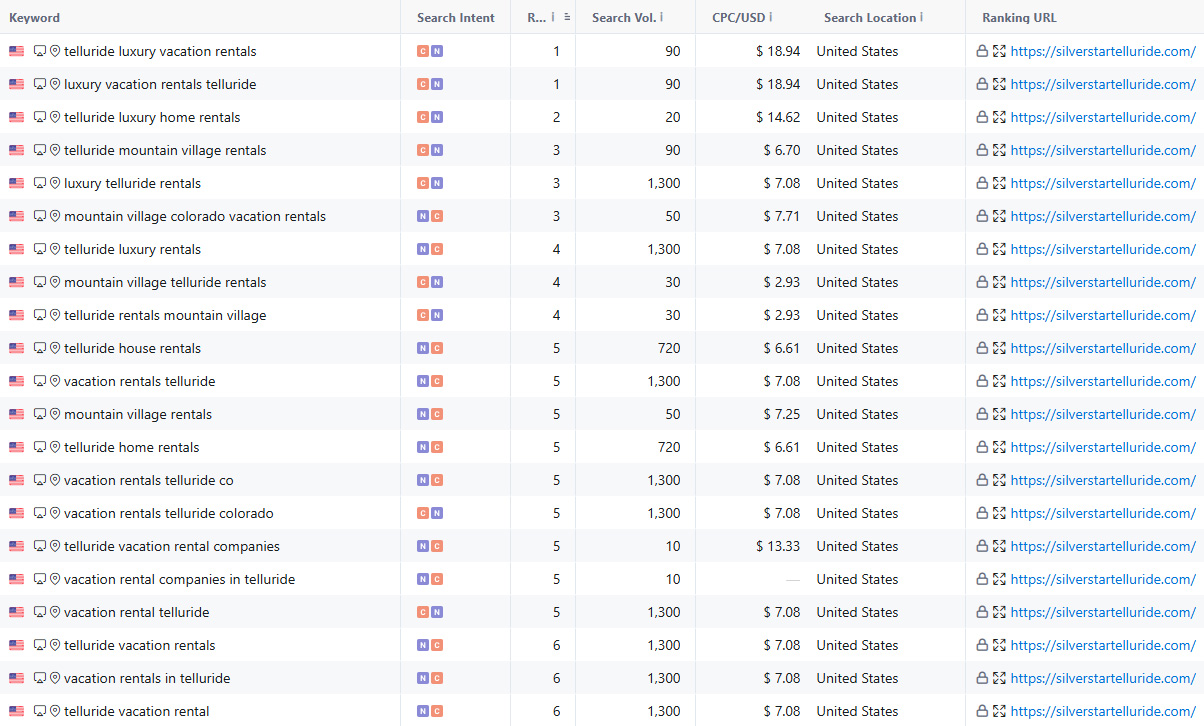Open the silverstartelluride.com link for 'telluride vacation rental companies'
The image size is (1204, 726).
coord(1102,546)
